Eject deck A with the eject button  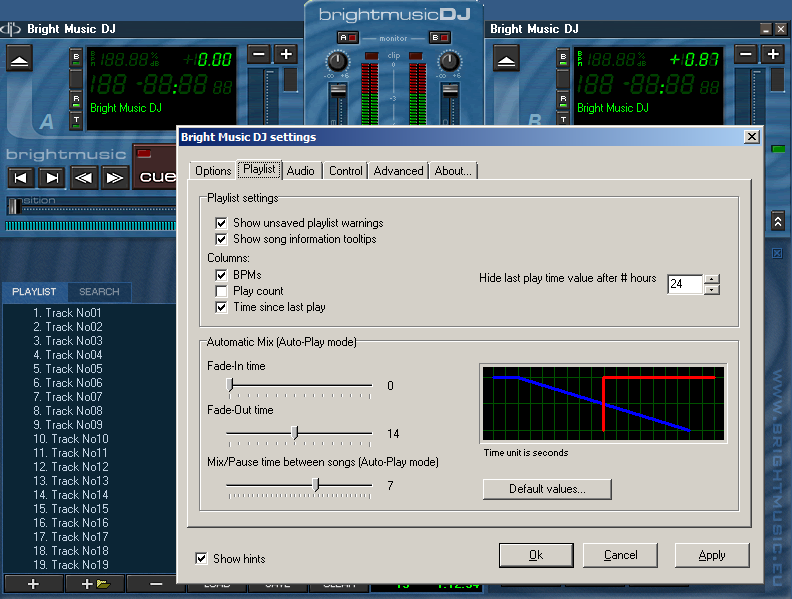click(19, 58)
